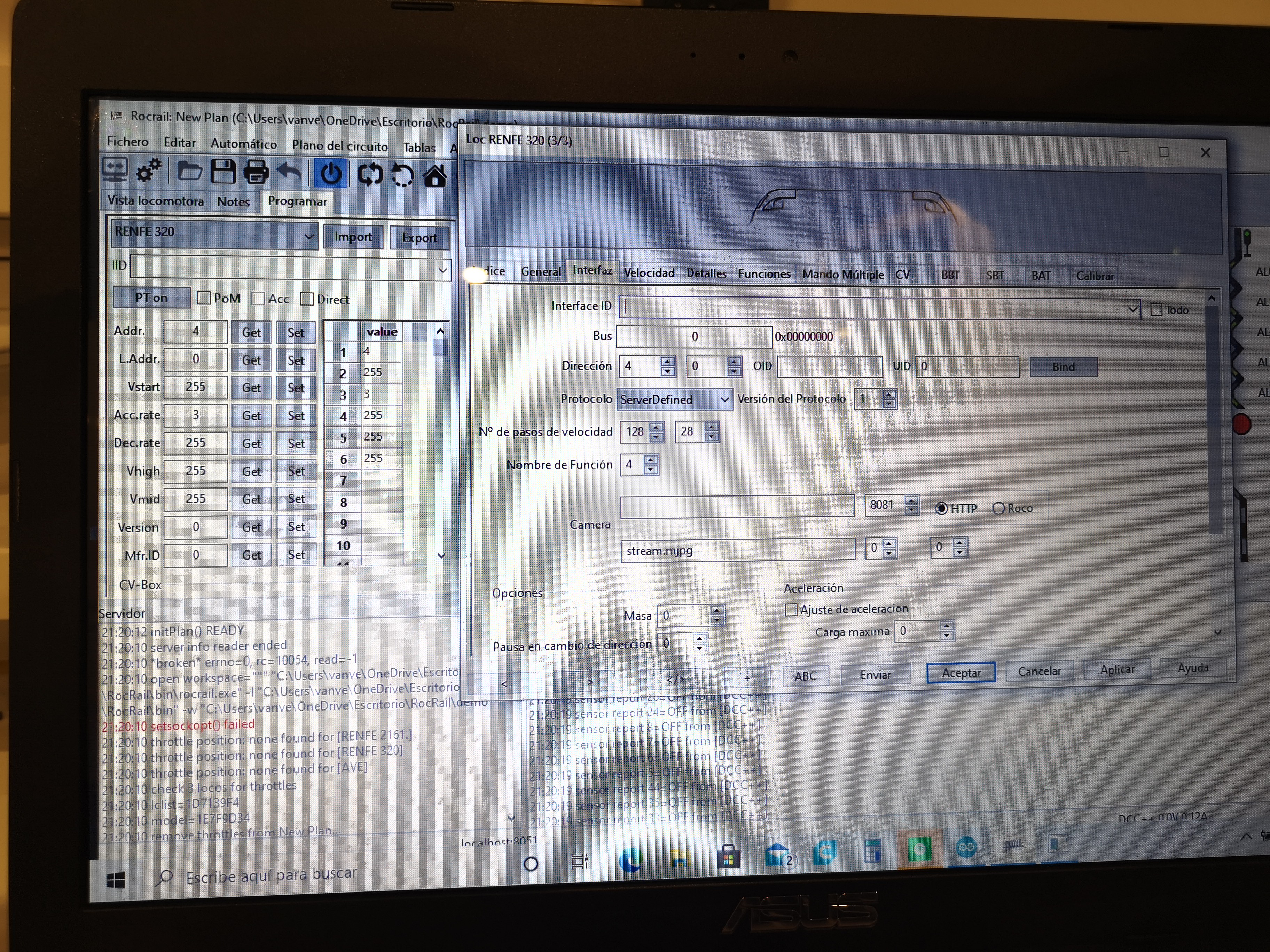This screenshot has height=952, width=1270.
Task: Enable Ajuste de aceleracion checkbox
Action: pos(791,609)
